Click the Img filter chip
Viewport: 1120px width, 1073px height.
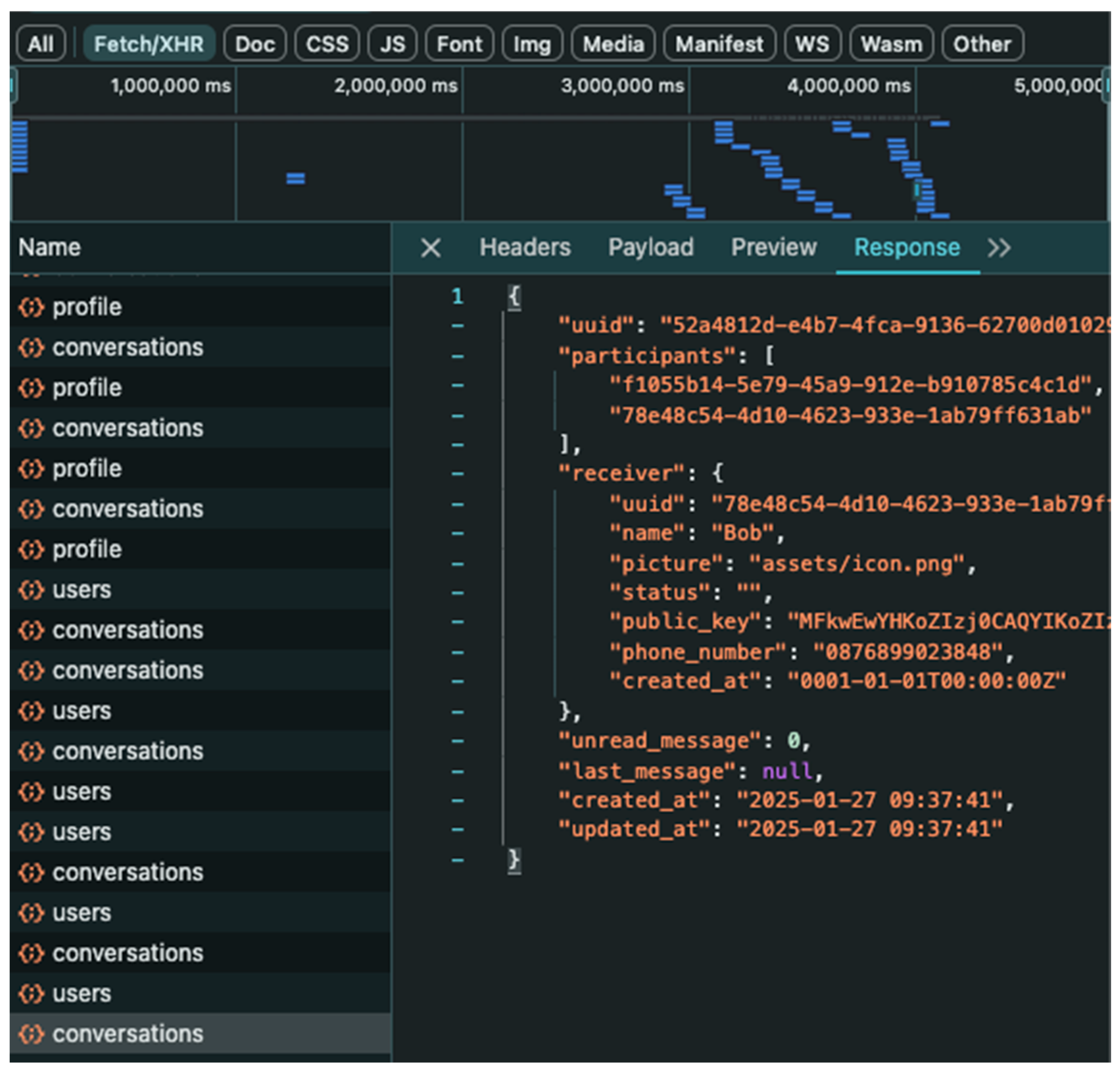[532, 44]
